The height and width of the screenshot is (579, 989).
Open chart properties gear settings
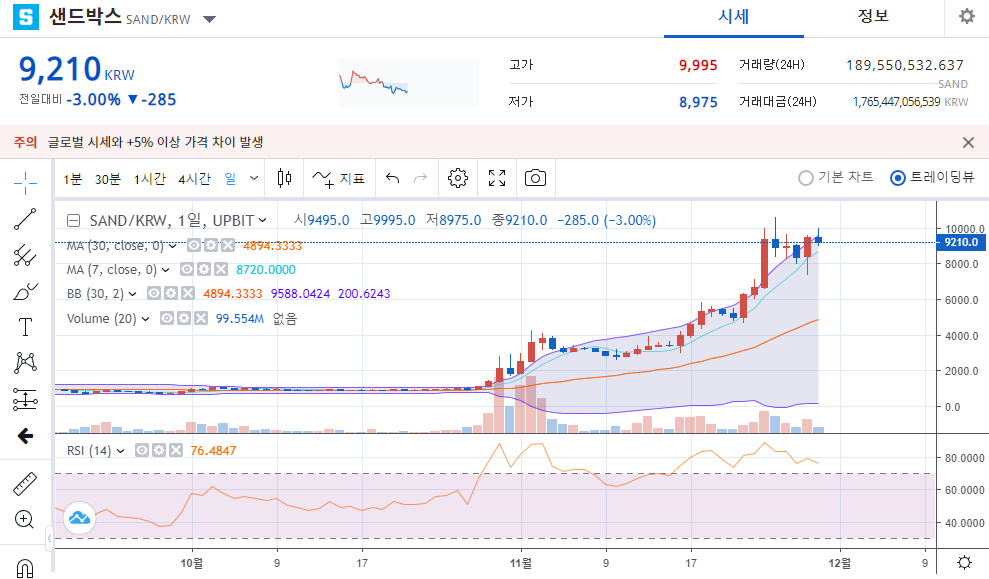(458, 178)
